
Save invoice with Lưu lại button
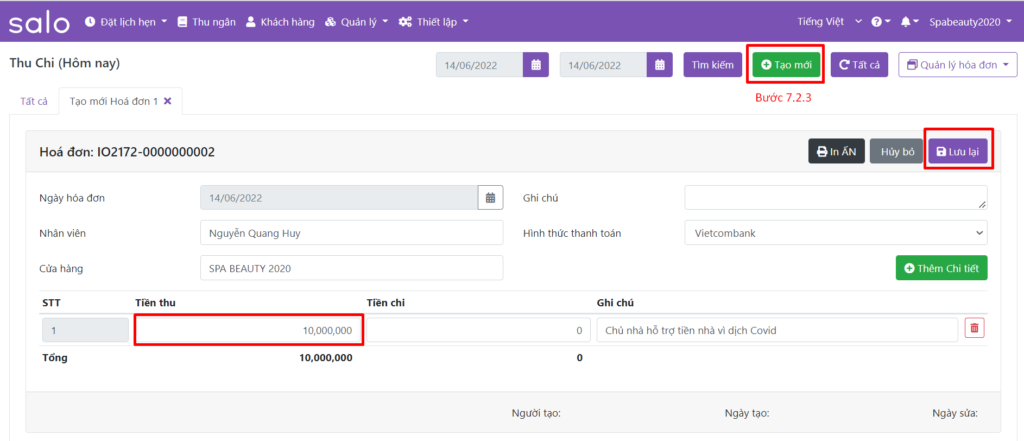(957, 151)
